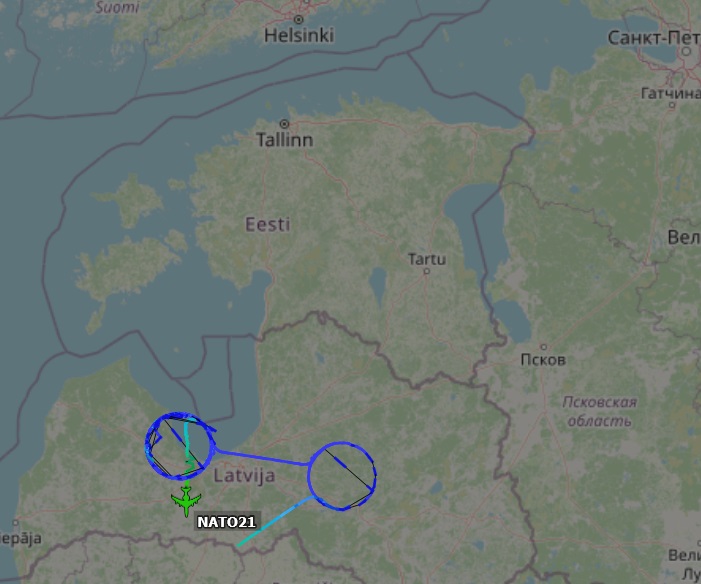
Task: Click the Helsinki map label
Action: tap(299, 36)
